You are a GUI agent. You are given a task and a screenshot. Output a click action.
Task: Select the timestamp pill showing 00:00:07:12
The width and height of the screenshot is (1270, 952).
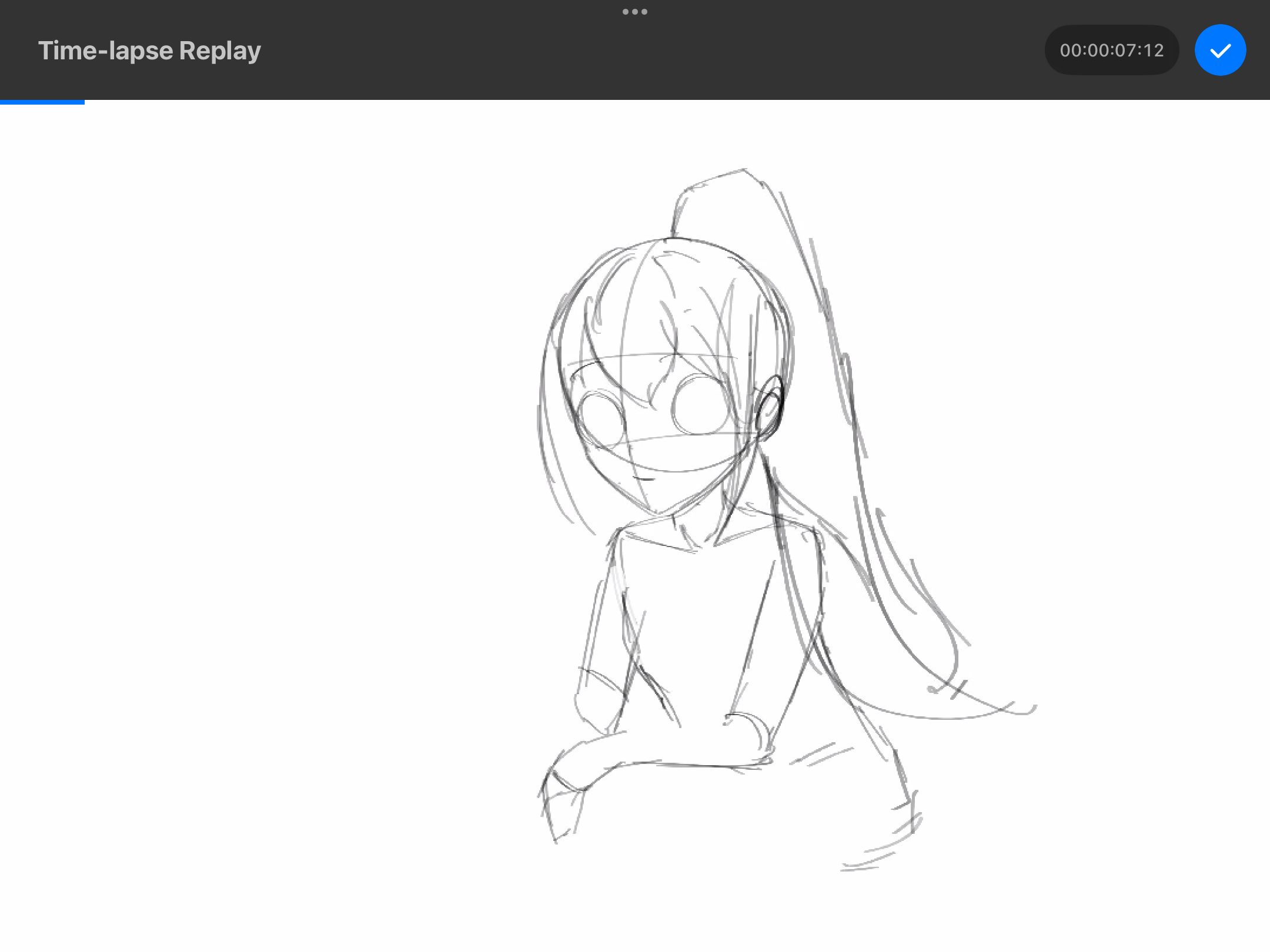coord(1112,51)
